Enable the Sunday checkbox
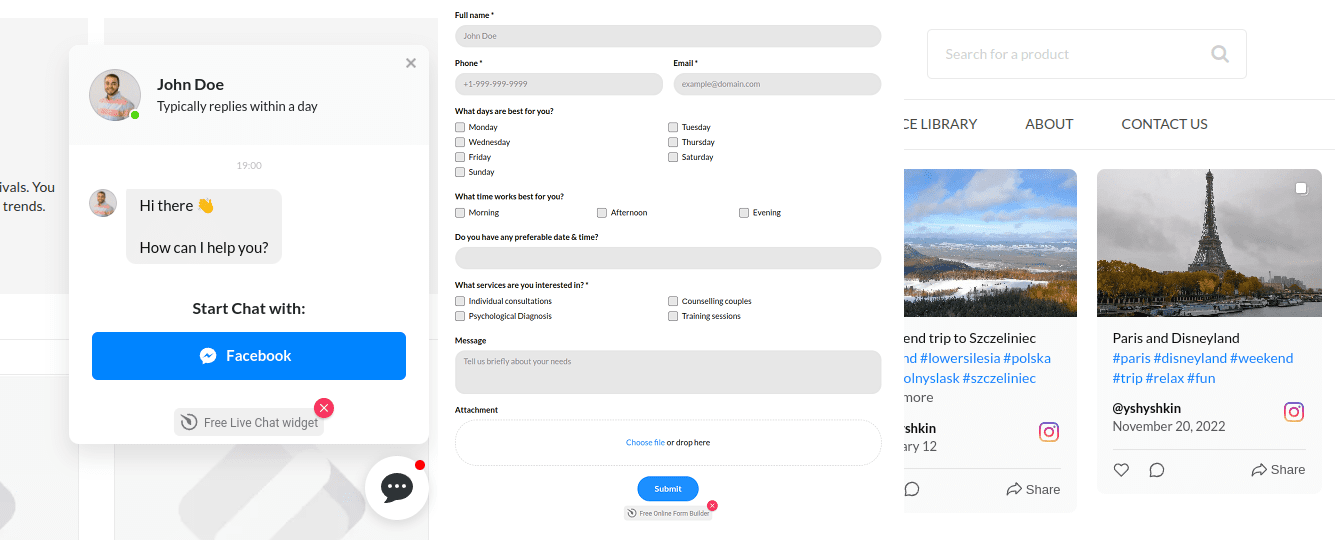The width and height of the screenshot is (1336, 540). pos(460,172)
